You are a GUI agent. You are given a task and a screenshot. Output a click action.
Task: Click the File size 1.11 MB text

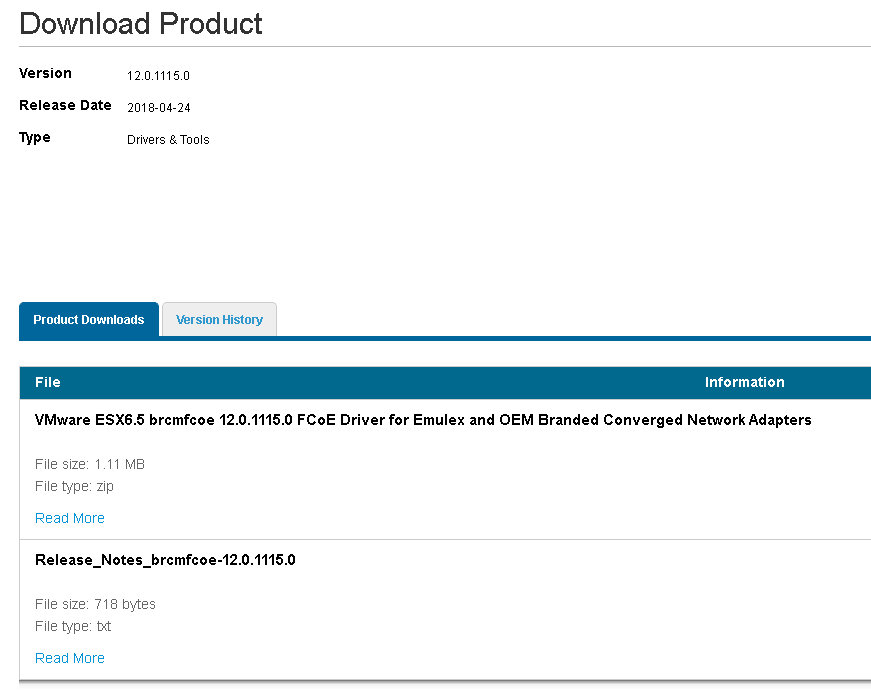90,464
